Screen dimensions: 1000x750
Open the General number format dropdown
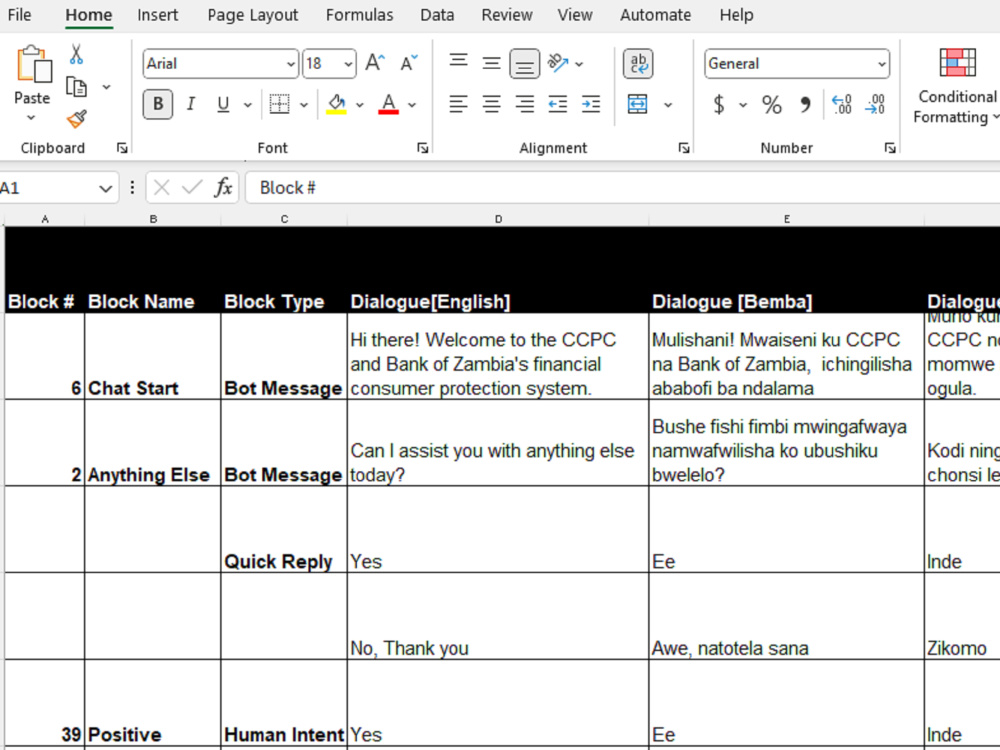881,64
